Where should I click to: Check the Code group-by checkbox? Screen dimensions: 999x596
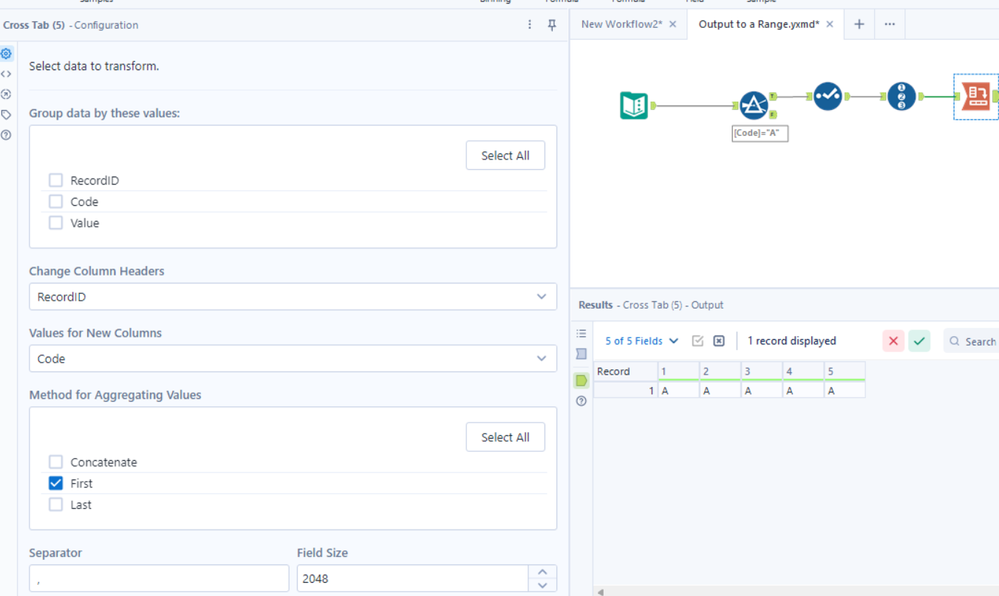56,201
